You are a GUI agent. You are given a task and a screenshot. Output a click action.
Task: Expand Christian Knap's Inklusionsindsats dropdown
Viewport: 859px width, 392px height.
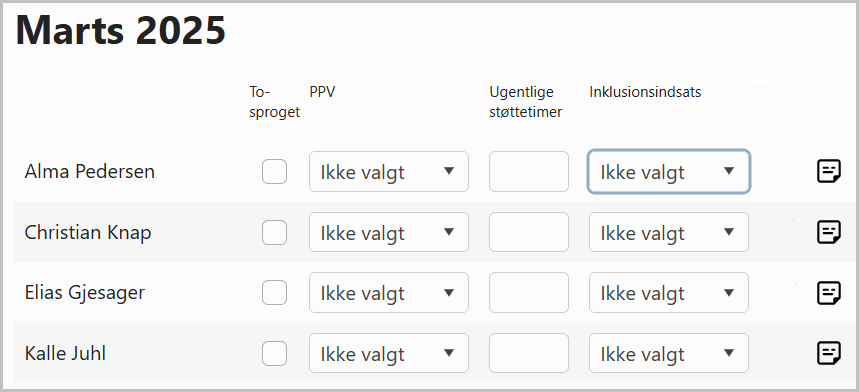(669, 232)
